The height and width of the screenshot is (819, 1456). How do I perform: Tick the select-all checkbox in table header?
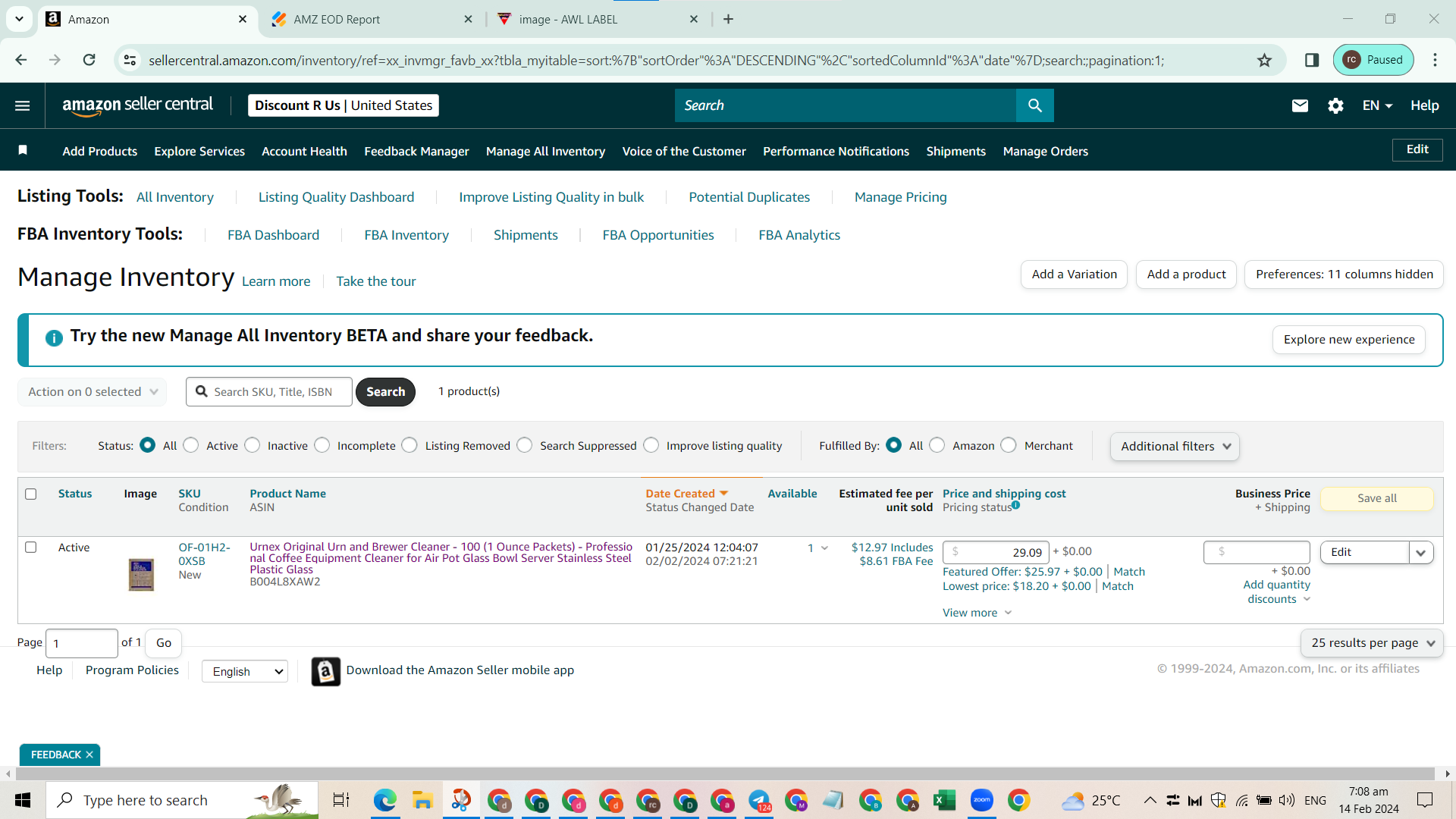(31, 494)
